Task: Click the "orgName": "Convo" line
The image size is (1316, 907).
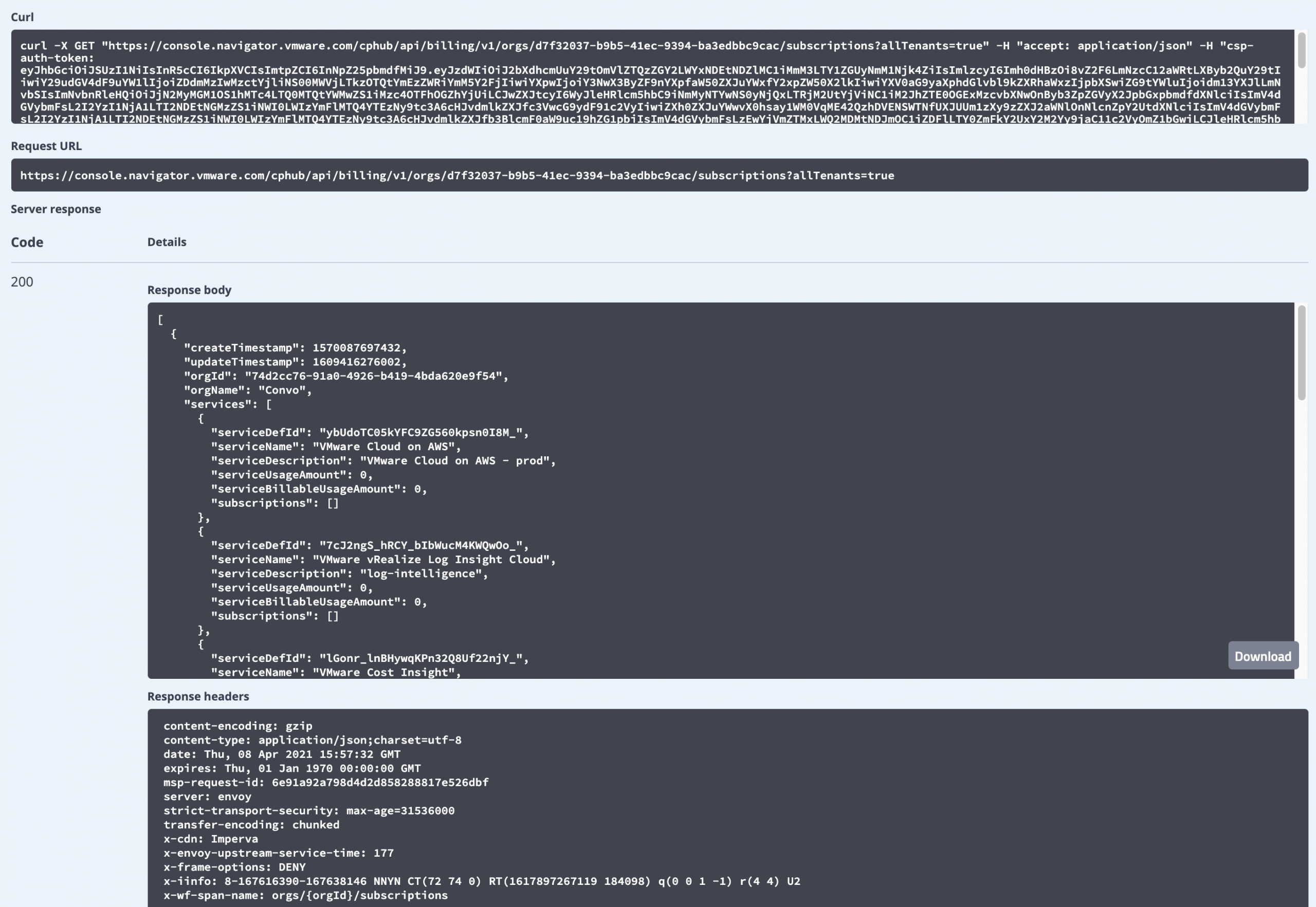Action: pos(247,390)
